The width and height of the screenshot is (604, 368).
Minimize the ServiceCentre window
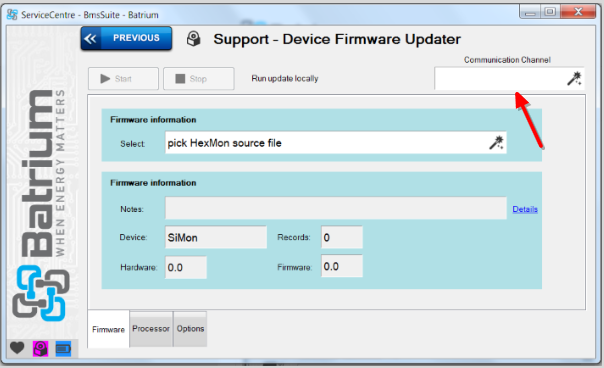530,12
